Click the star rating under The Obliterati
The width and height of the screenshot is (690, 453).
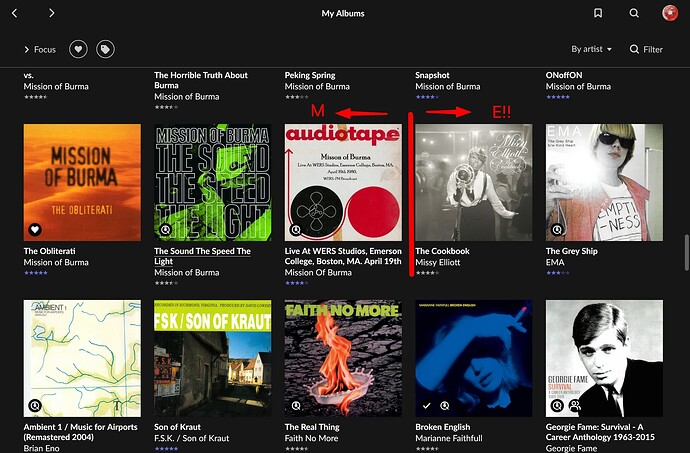point(36,273)
